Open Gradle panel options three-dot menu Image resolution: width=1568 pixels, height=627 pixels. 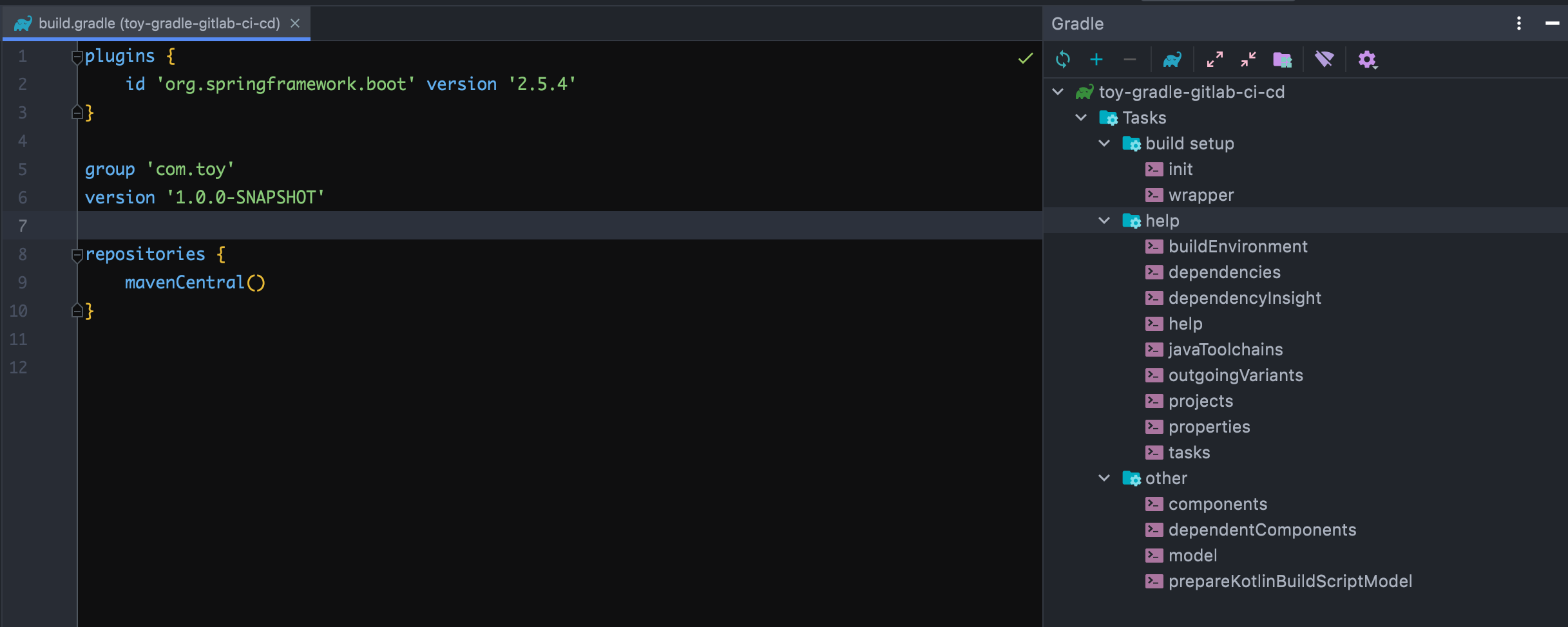pos(1519,24)
